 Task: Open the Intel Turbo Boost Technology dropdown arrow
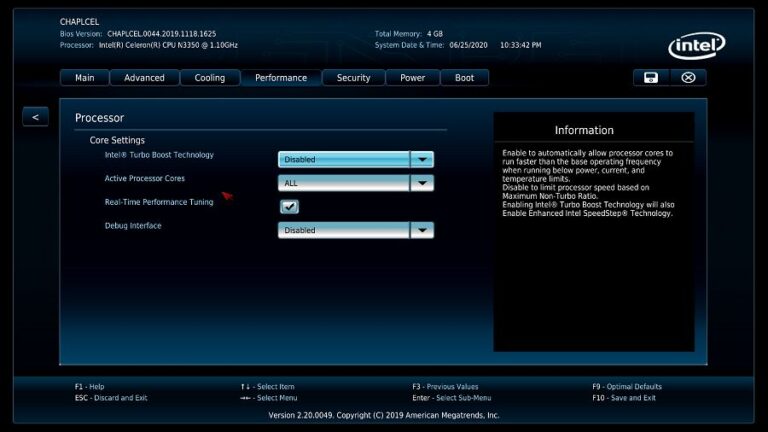(x=422, y=159)
